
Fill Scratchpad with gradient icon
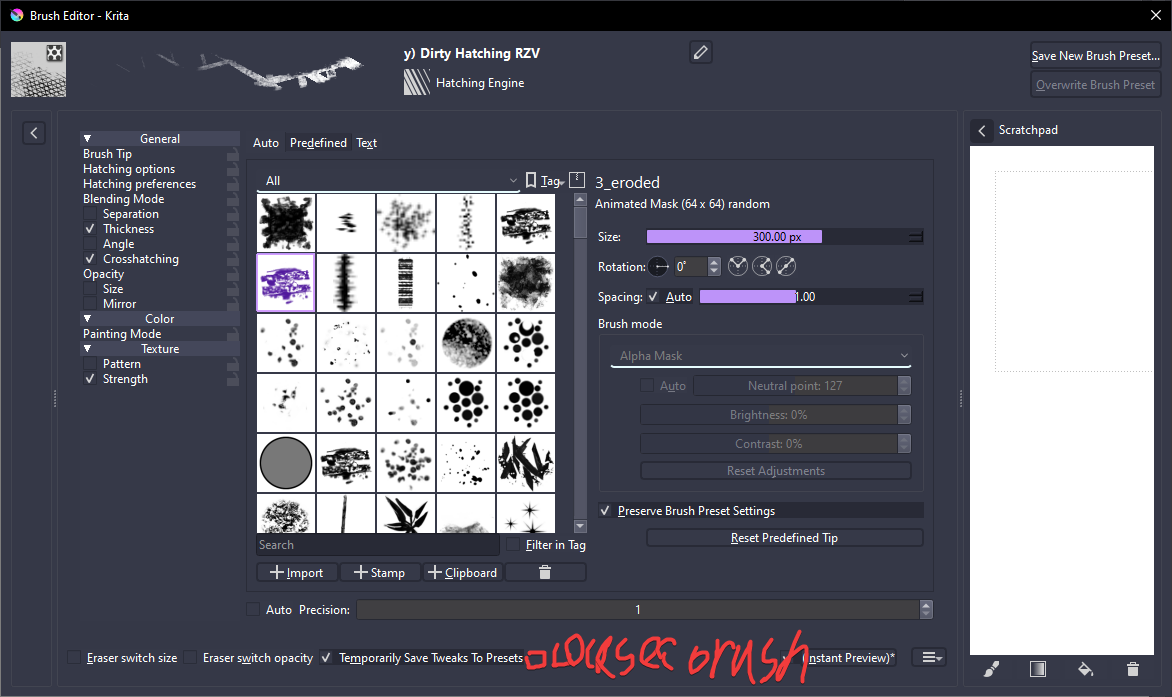tap(1037, 669)
